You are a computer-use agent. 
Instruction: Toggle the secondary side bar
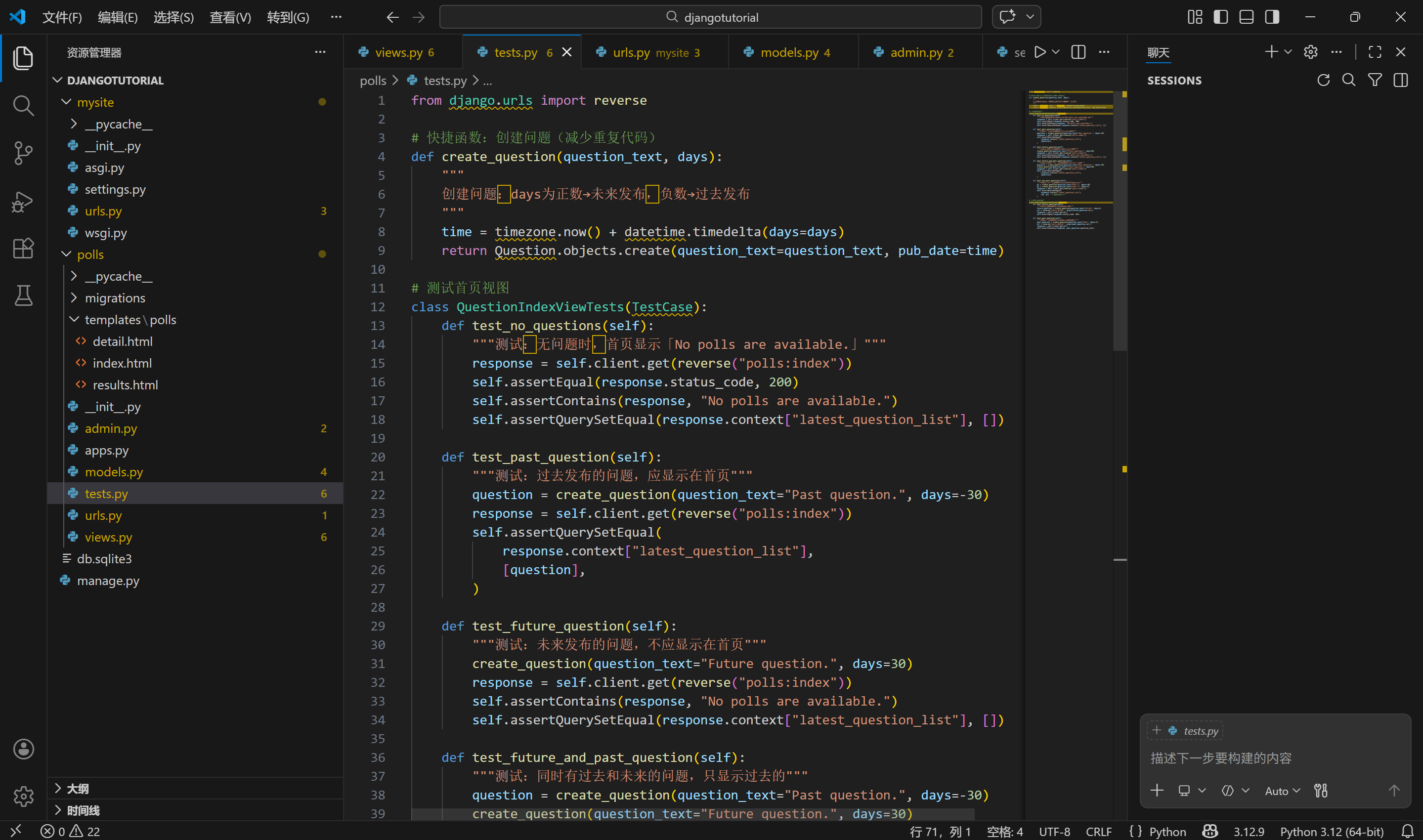click(x=1272, y=17)
